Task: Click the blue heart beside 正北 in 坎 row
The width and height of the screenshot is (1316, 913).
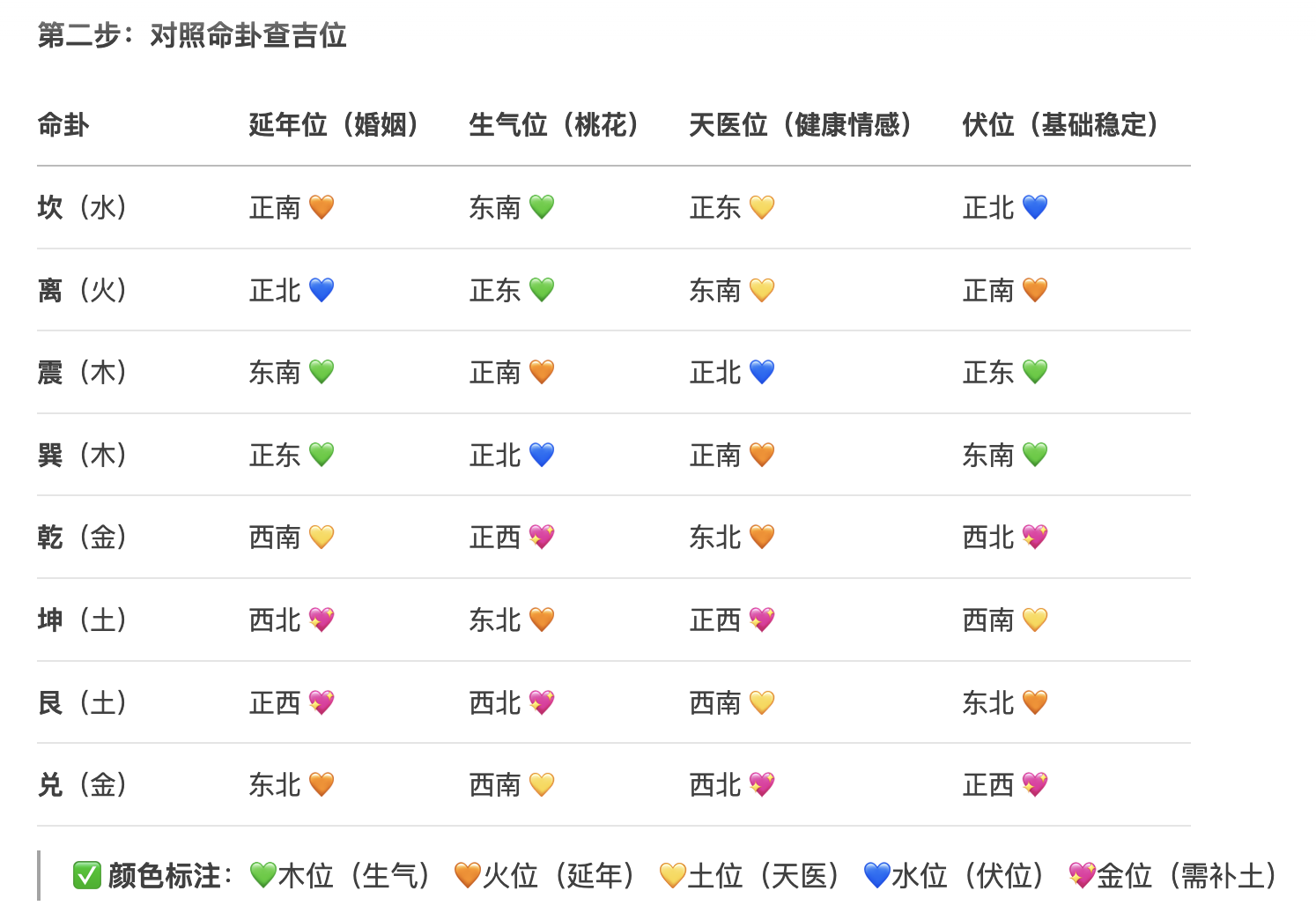Action: (x=1035, y=207)
